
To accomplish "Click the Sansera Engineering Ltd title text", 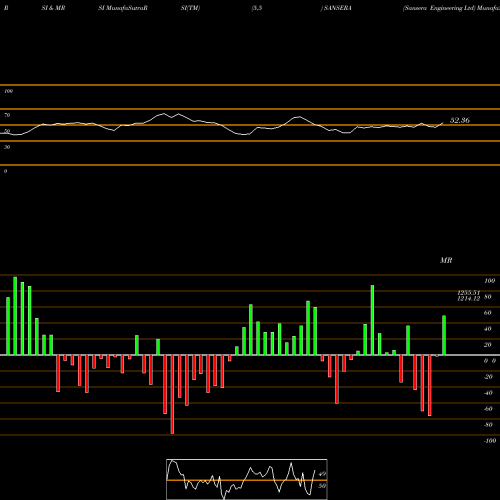I will [x=439, y=8].
